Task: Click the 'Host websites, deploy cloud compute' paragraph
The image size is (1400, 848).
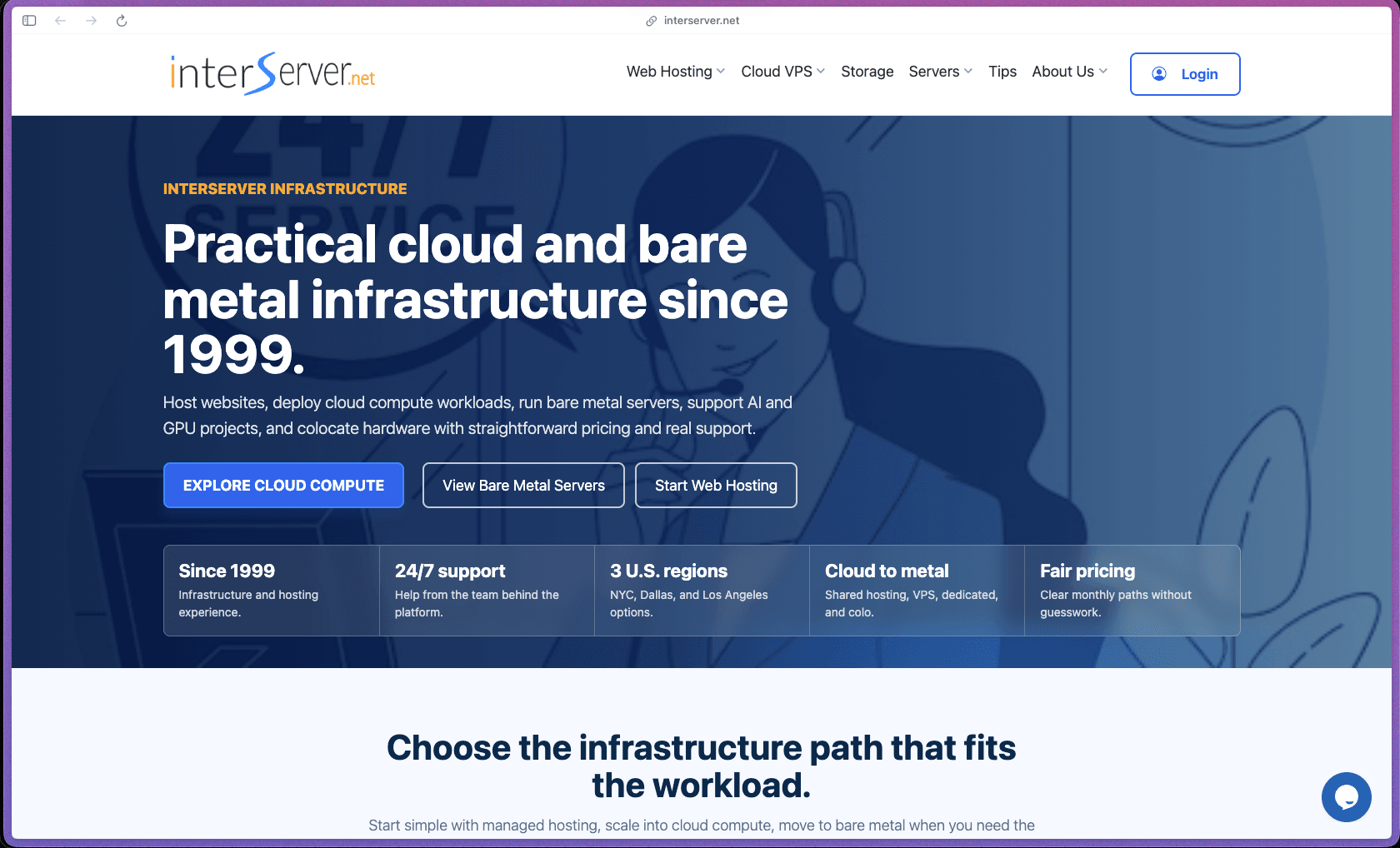Action: [x=477, y=415]
